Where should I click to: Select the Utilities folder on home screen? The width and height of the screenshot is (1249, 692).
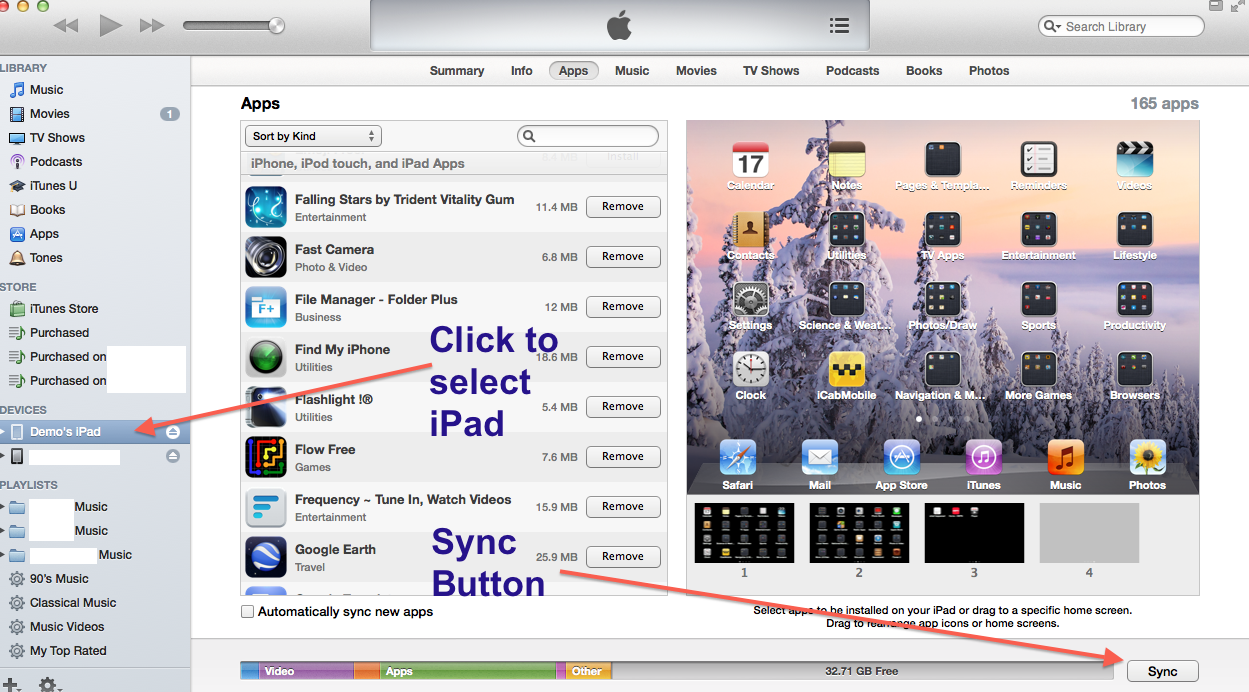click(846, 230)
